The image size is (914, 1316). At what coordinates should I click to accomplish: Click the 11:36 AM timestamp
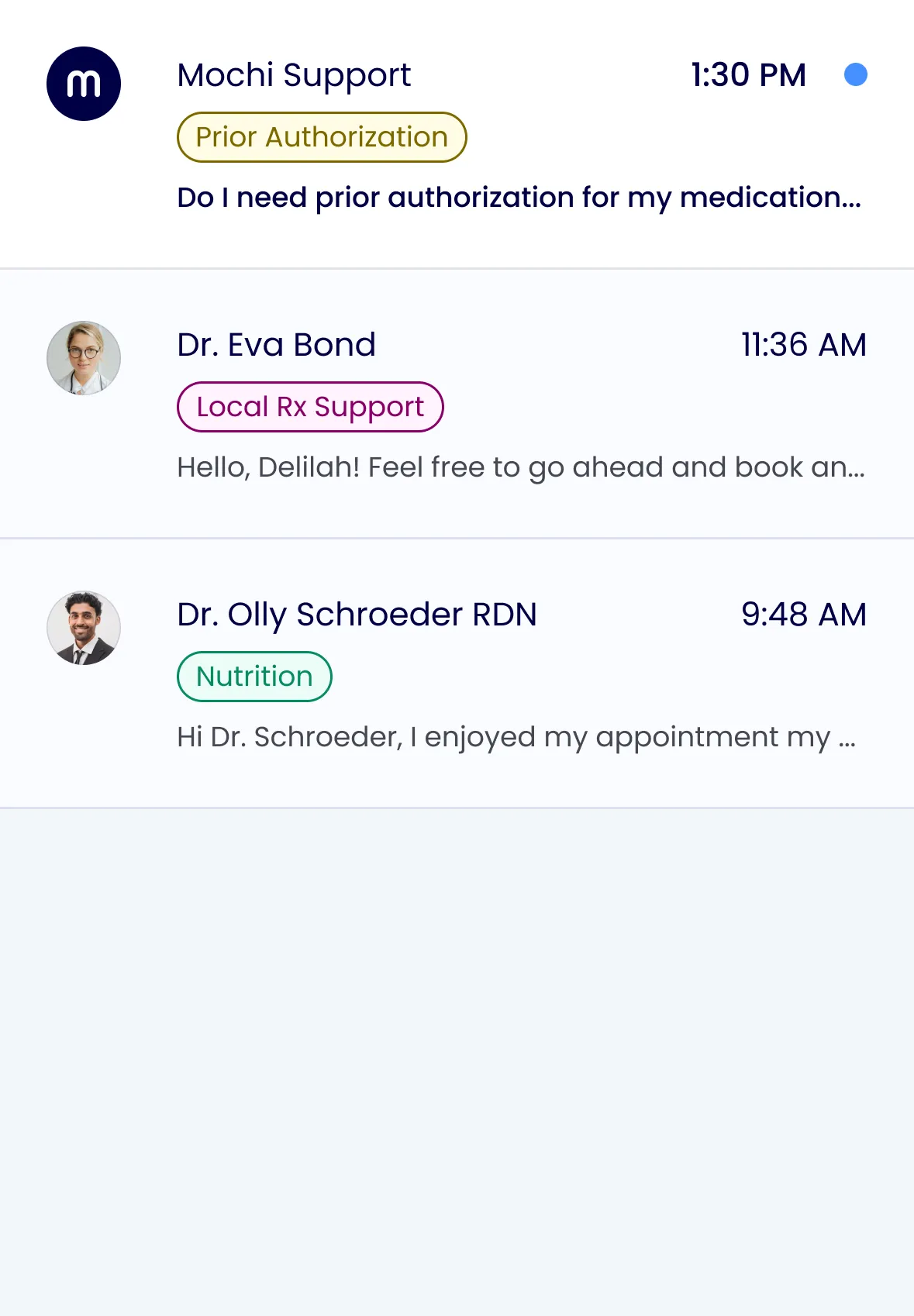[x=803, y=345]
